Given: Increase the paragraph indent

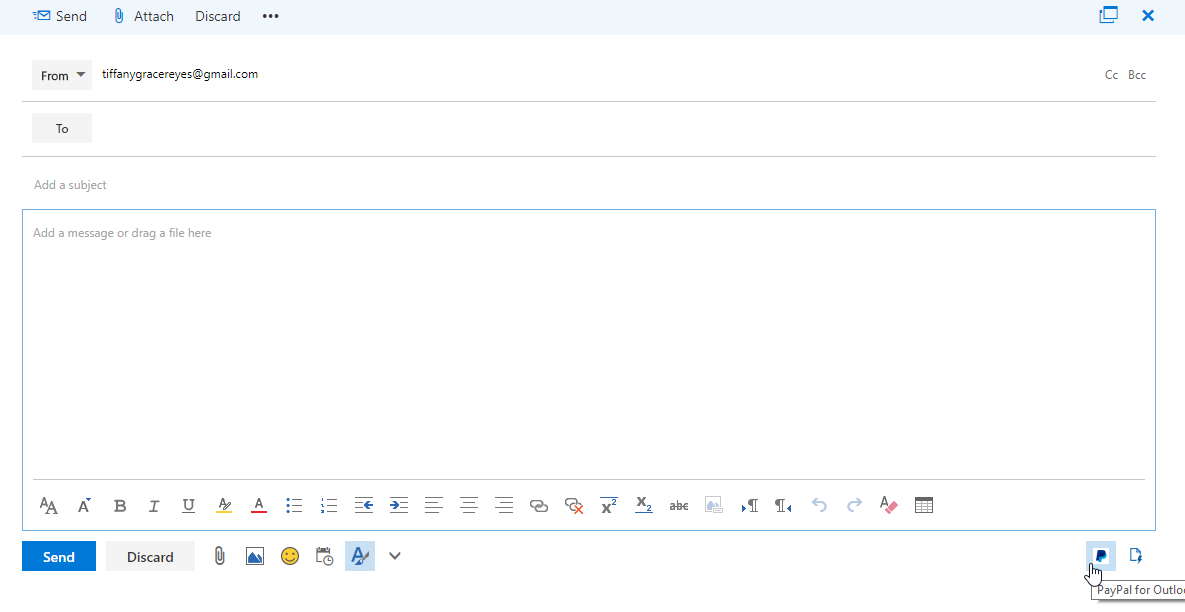Looking at the screenshot, I should [x=399, y=505].
